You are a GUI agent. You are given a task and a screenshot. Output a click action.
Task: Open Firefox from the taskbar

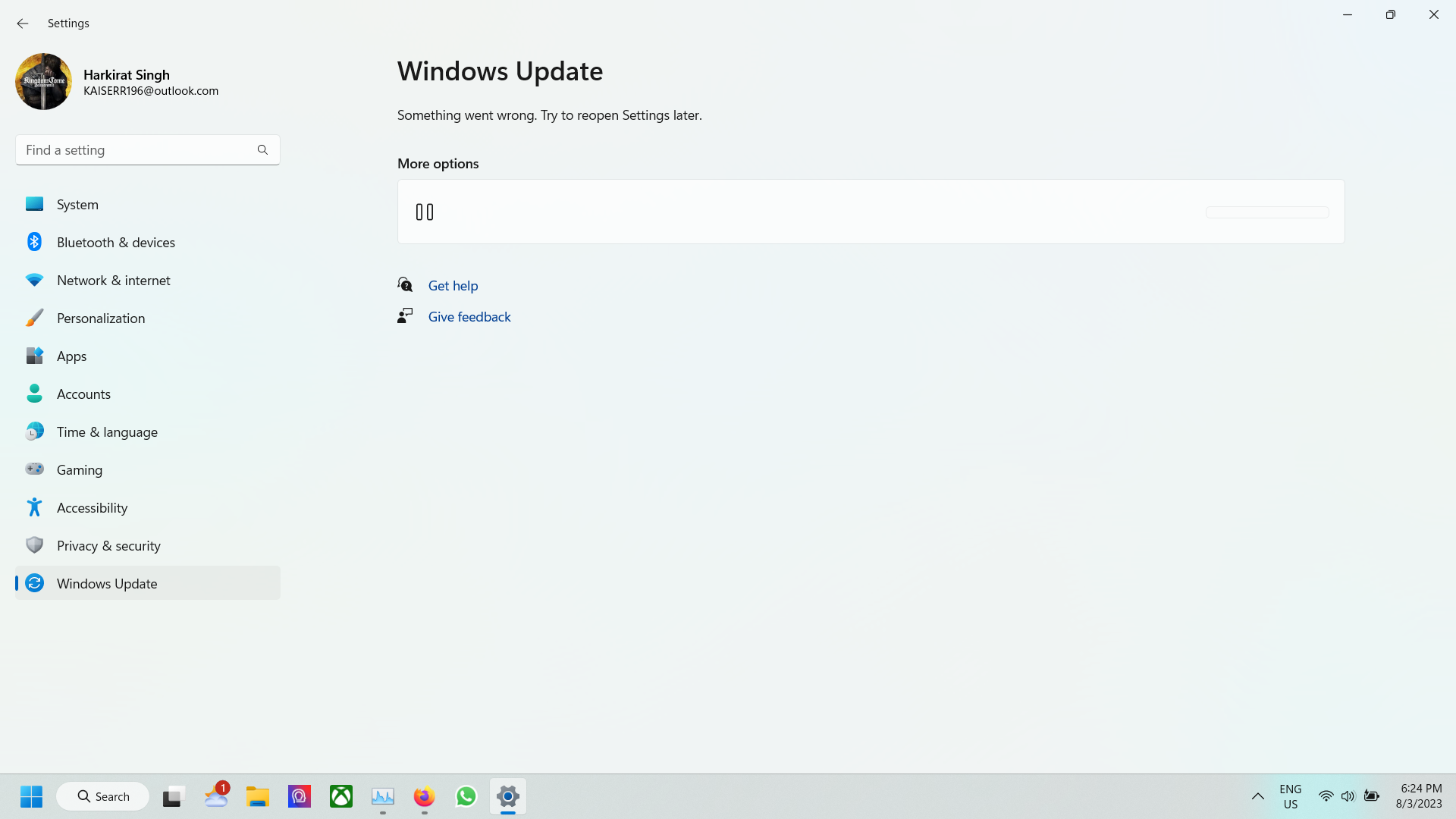tap(424, 796)
